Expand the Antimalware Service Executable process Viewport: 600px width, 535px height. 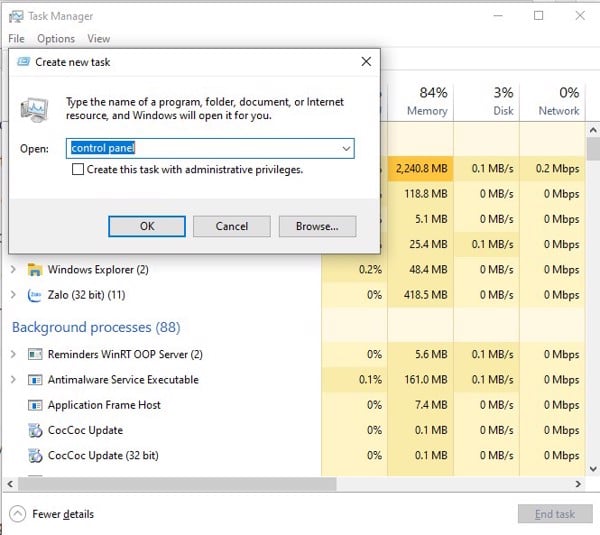[x=13, y=379]
